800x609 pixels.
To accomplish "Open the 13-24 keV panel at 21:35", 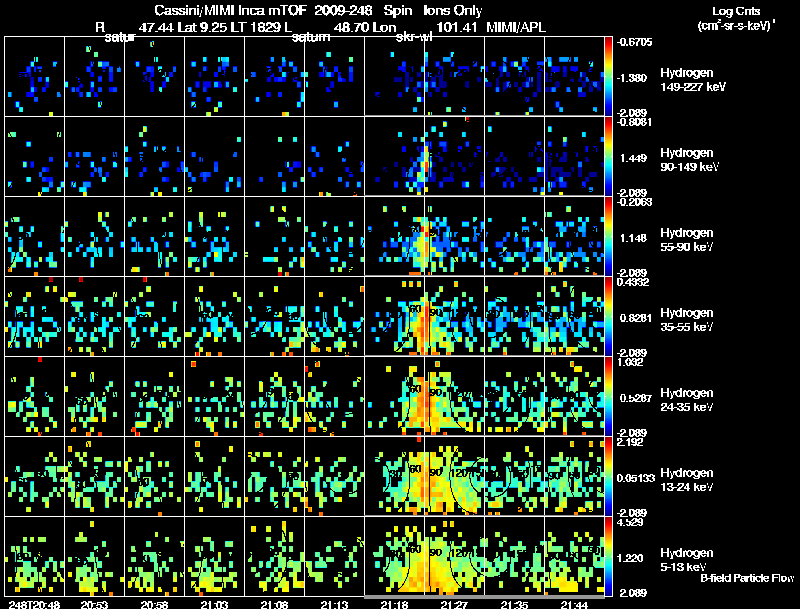I will coord(514,477).
